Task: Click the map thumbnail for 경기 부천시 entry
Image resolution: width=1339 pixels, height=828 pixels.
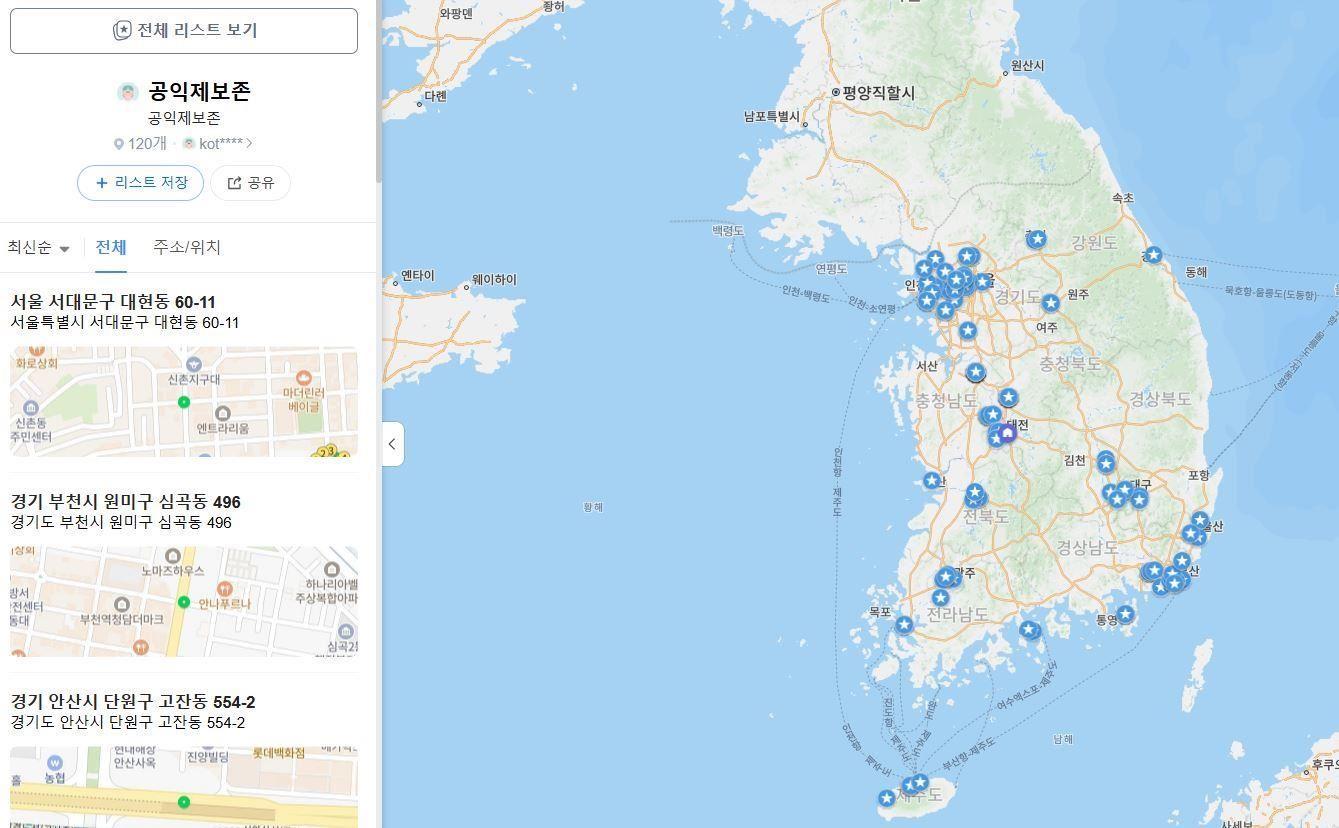Action: (x=183, y=602)
